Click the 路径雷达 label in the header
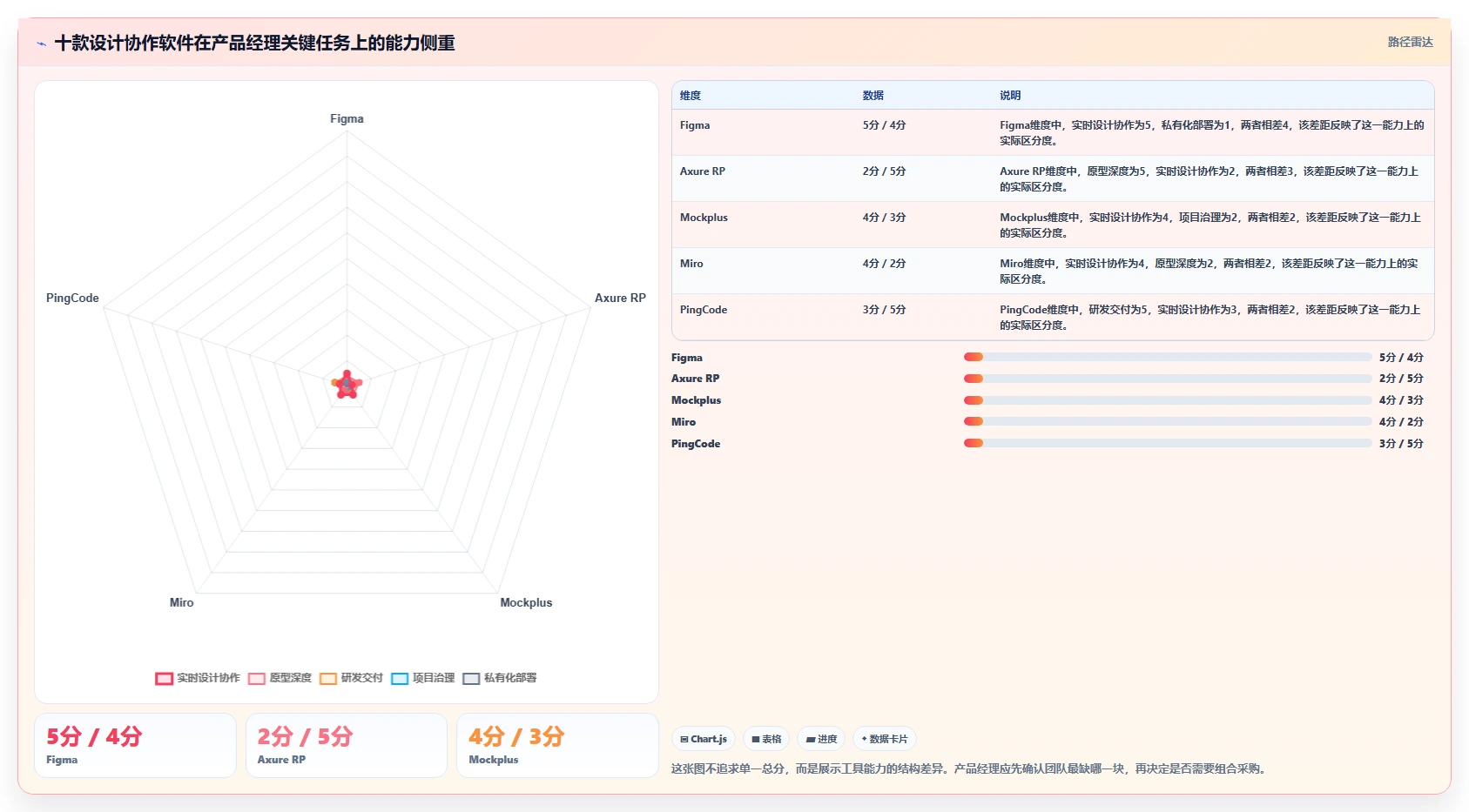The width and height of the screenshot is (1469, 812). click(x=1410, y=42)
